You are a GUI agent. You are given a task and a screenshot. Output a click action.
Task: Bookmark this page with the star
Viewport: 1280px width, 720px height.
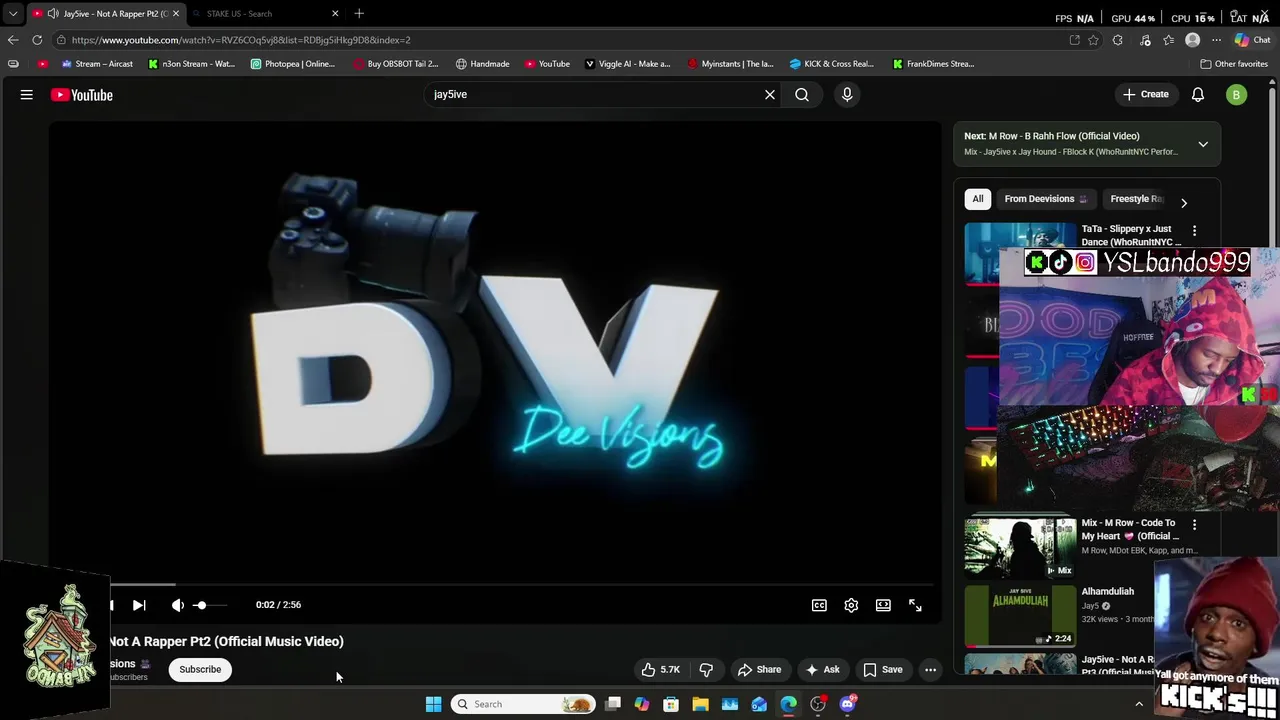[x=1093, y=40]
